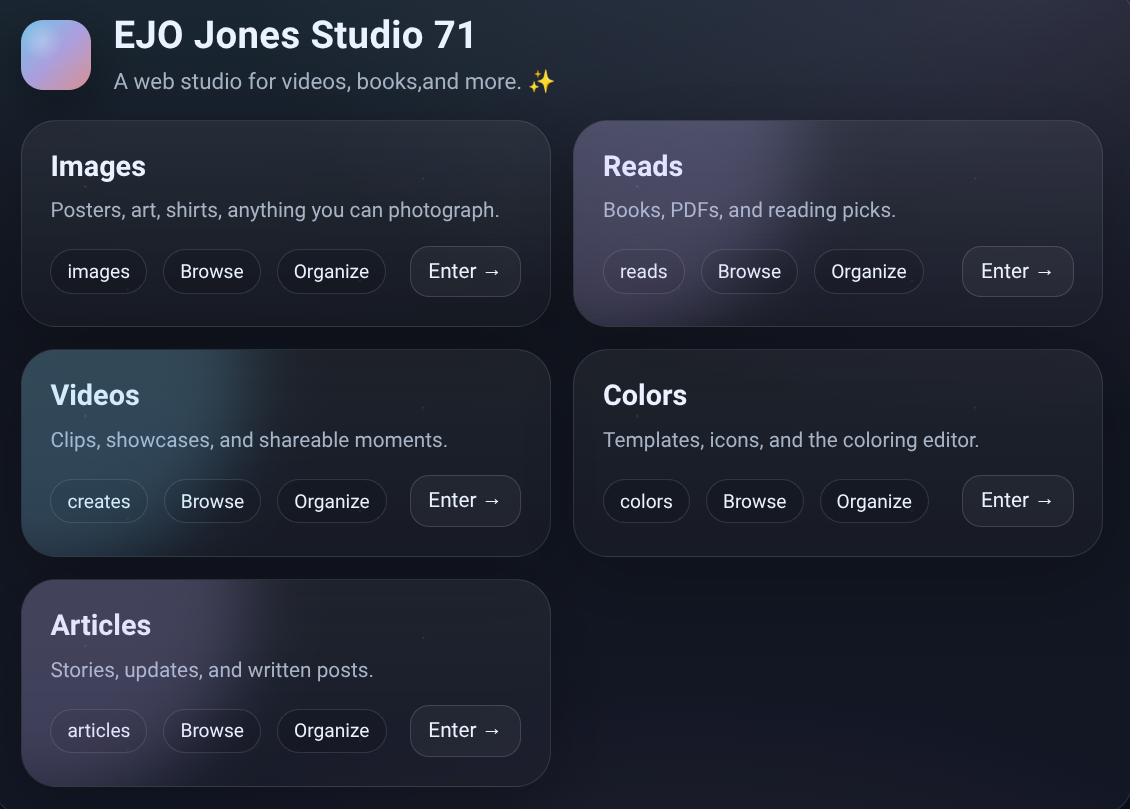The image size is (1130, 809).
Task: Click Browse in the Videos card
Action: (x=212, y=501)
